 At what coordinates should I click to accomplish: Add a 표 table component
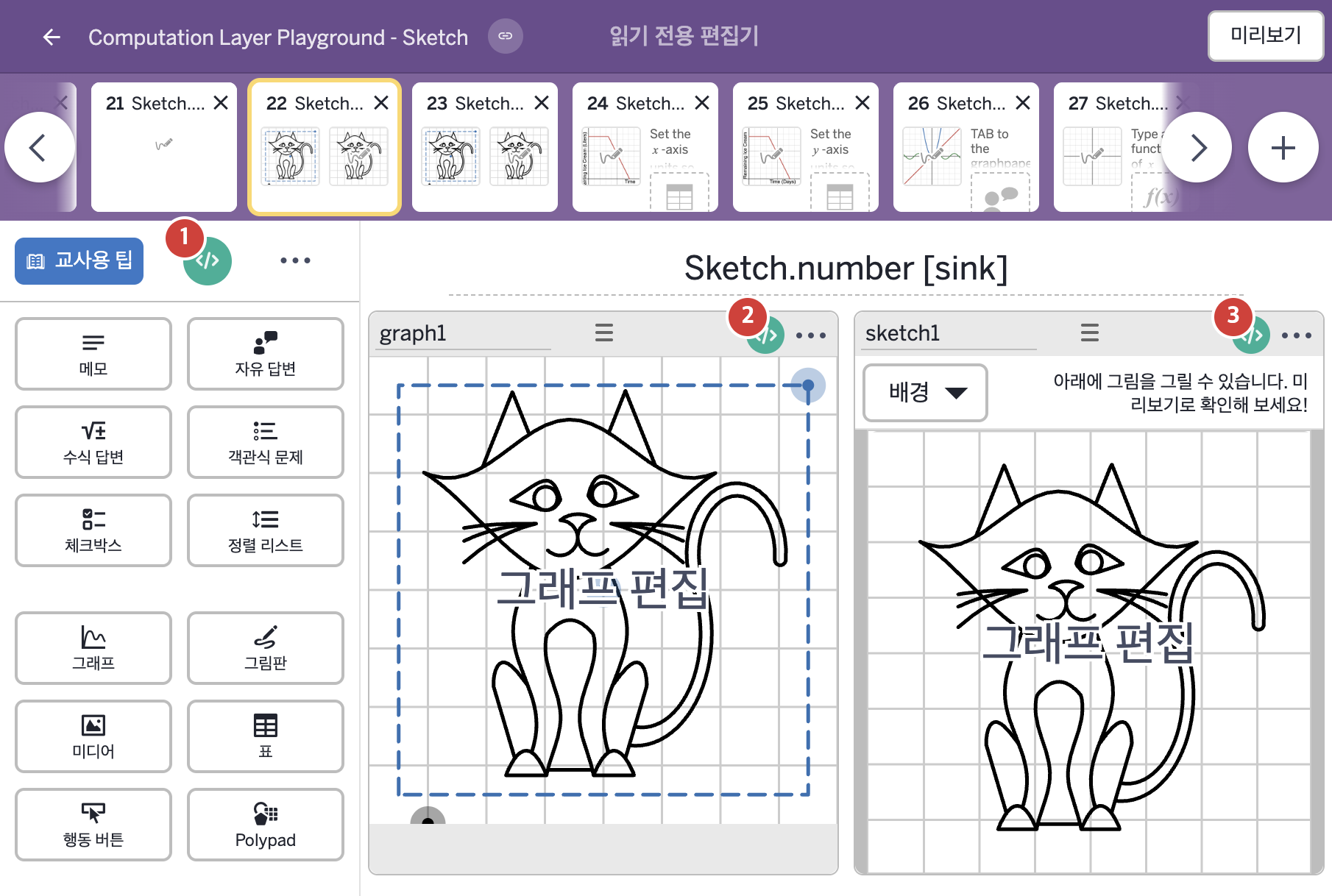[x=266, y=736]
